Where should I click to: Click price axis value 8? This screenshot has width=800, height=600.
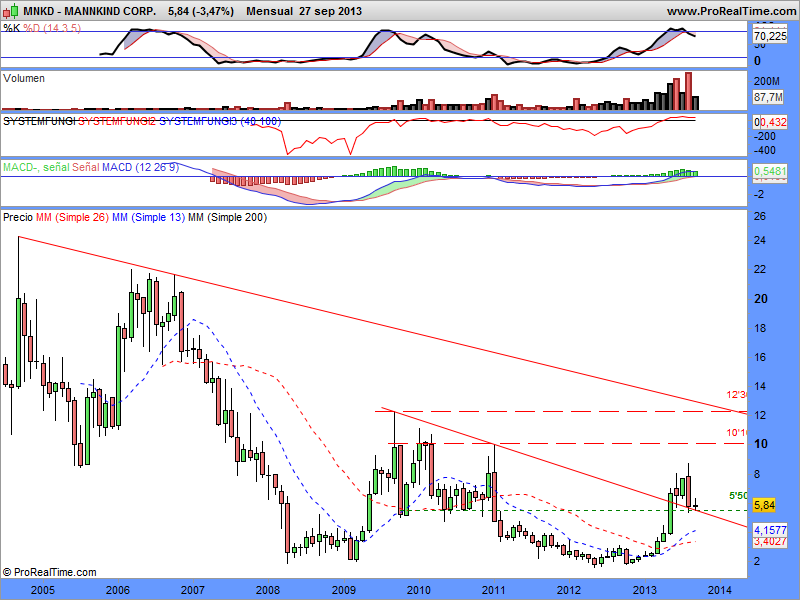(x=757, y=474)
